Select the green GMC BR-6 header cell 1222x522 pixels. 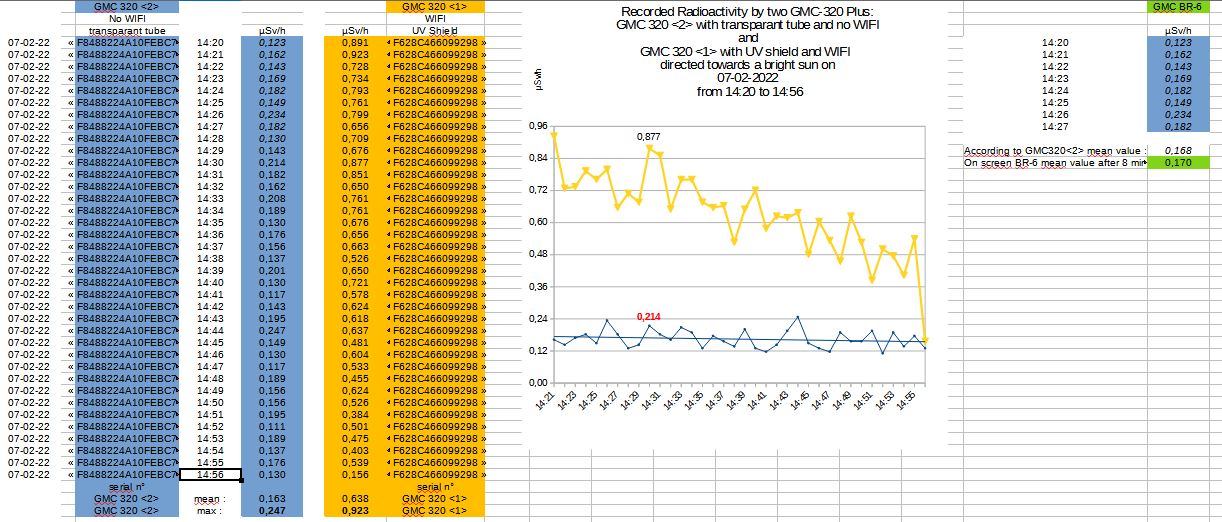[1176, 6]
